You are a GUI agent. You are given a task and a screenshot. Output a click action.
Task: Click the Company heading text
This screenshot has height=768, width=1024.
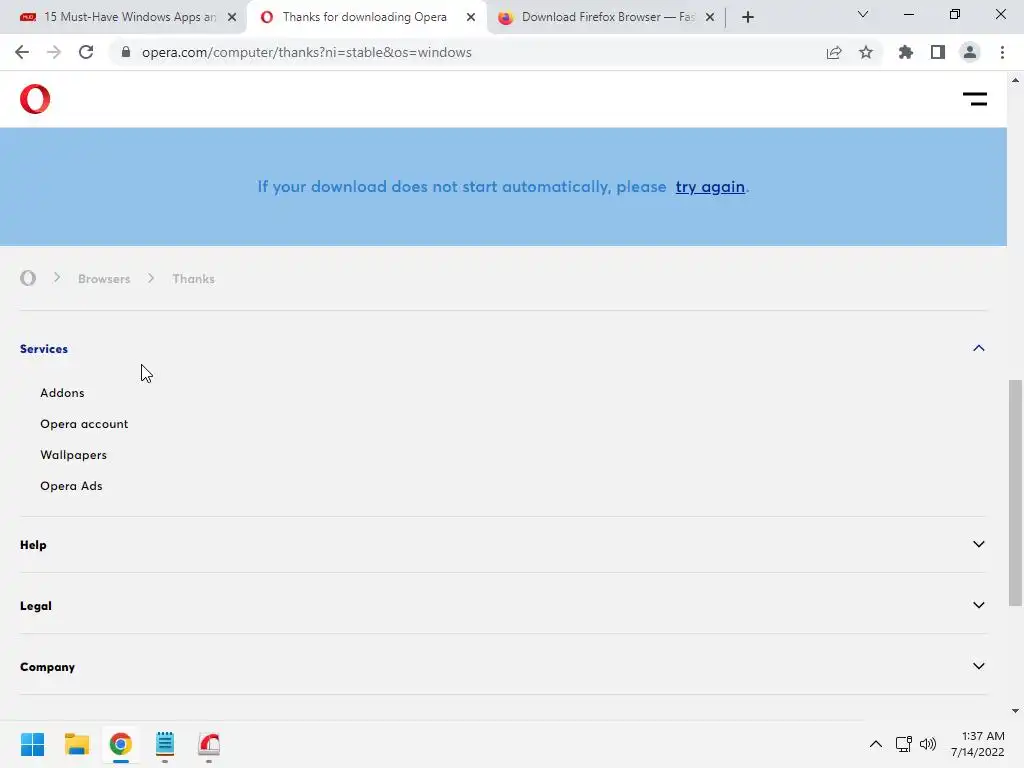(x=48, y=667)
